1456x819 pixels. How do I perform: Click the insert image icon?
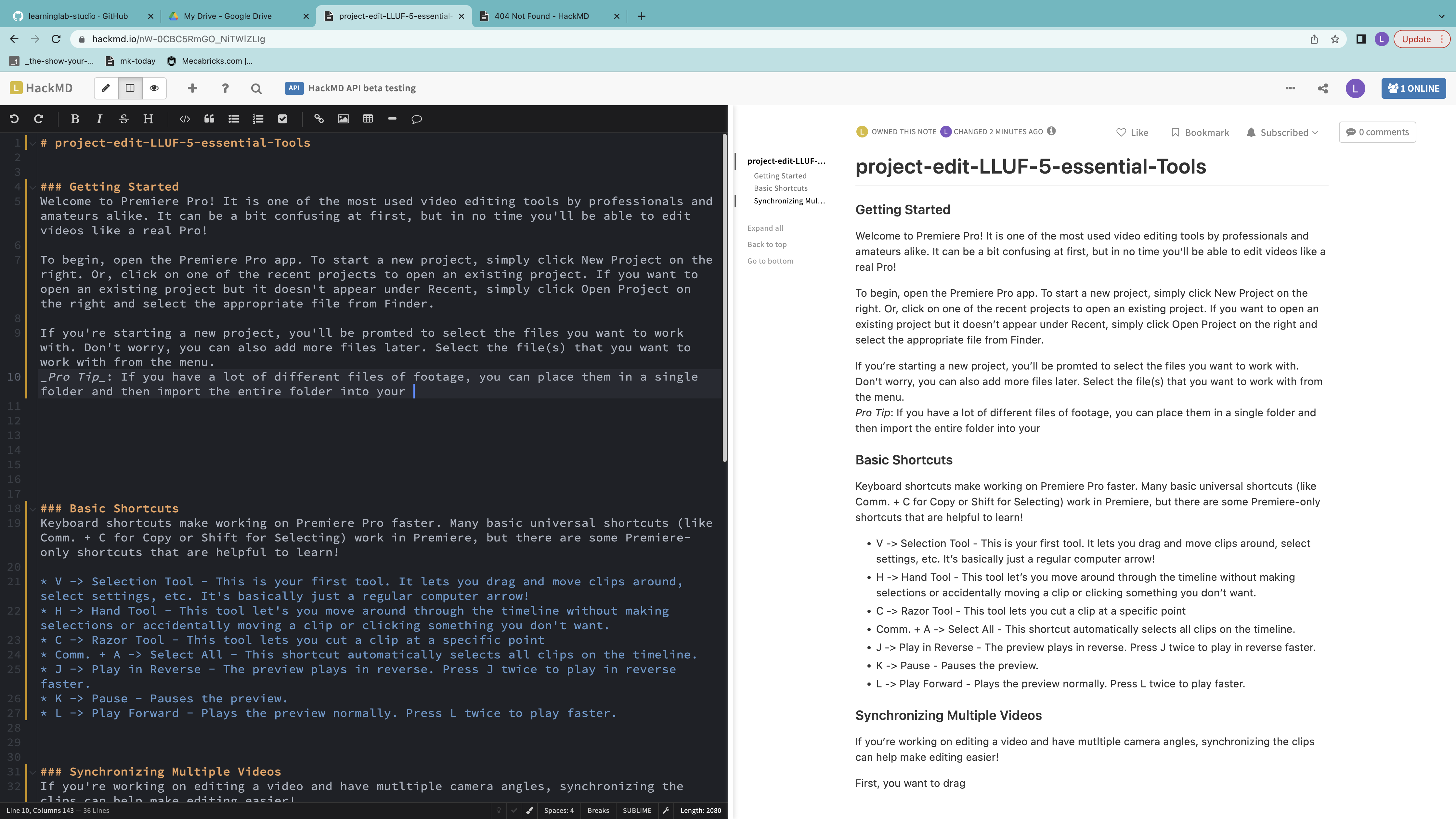(x=343, y=119)
